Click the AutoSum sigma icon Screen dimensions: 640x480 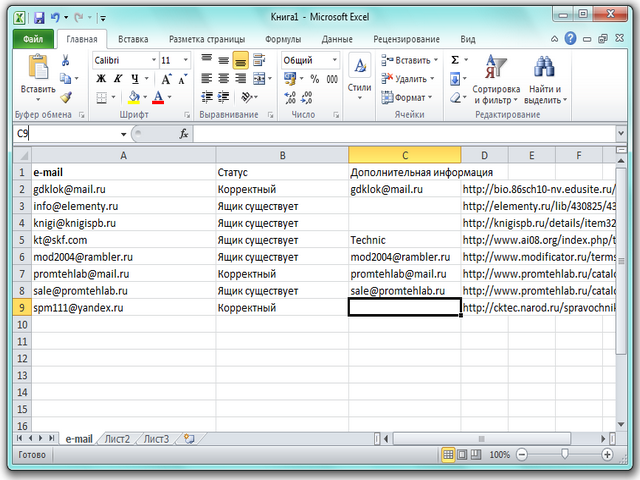point(455,60)
